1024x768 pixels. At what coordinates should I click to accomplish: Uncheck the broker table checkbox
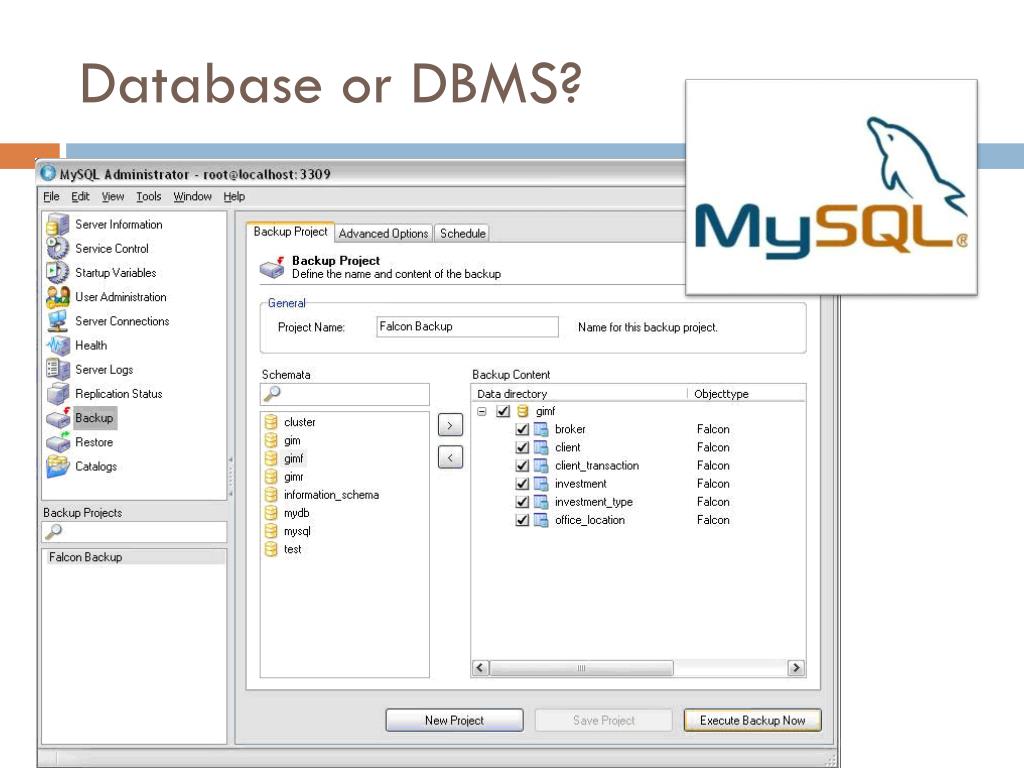[x=522, y=429]
